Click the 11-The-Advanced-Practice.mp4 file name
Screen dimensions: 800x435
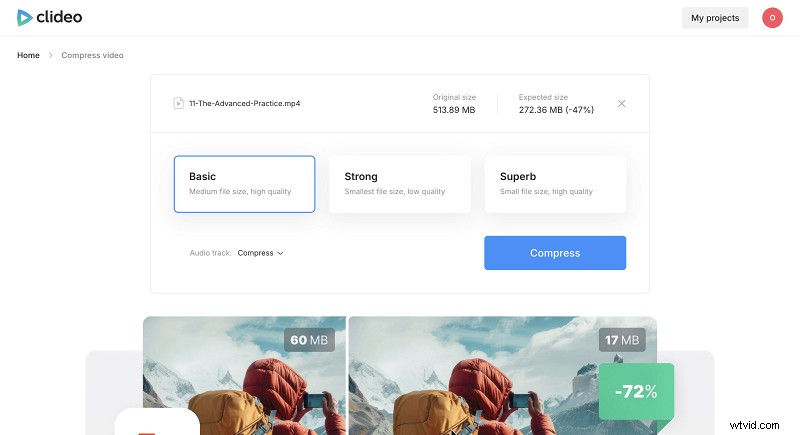pos(244,103)
